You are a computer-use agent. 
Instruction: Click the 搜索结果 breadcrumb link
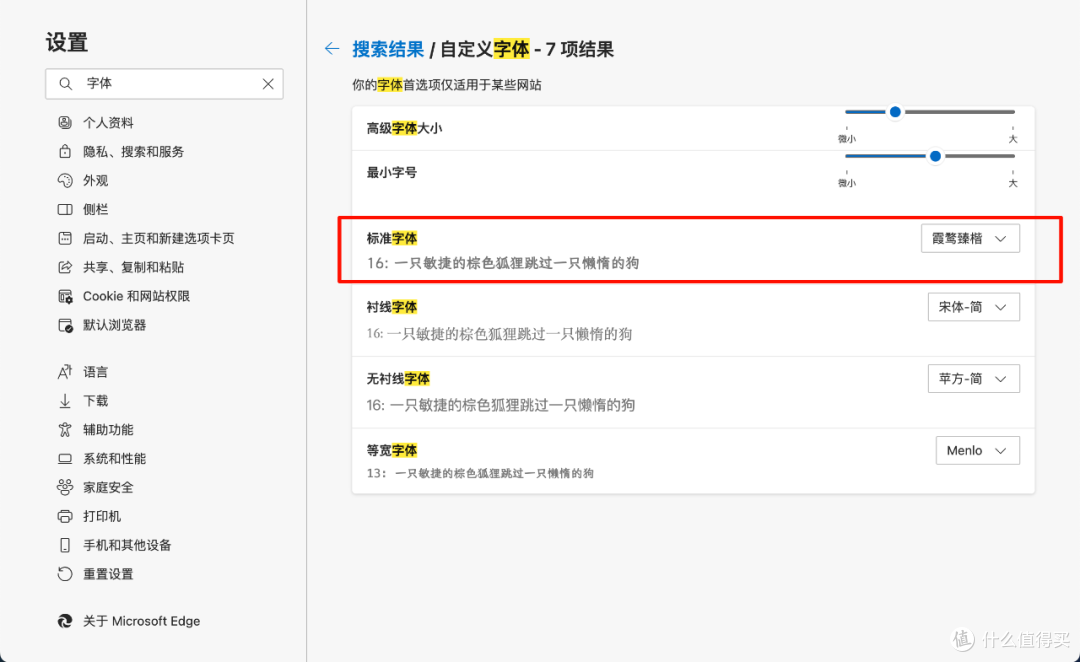pyautogui.click(x=388, y=49)
